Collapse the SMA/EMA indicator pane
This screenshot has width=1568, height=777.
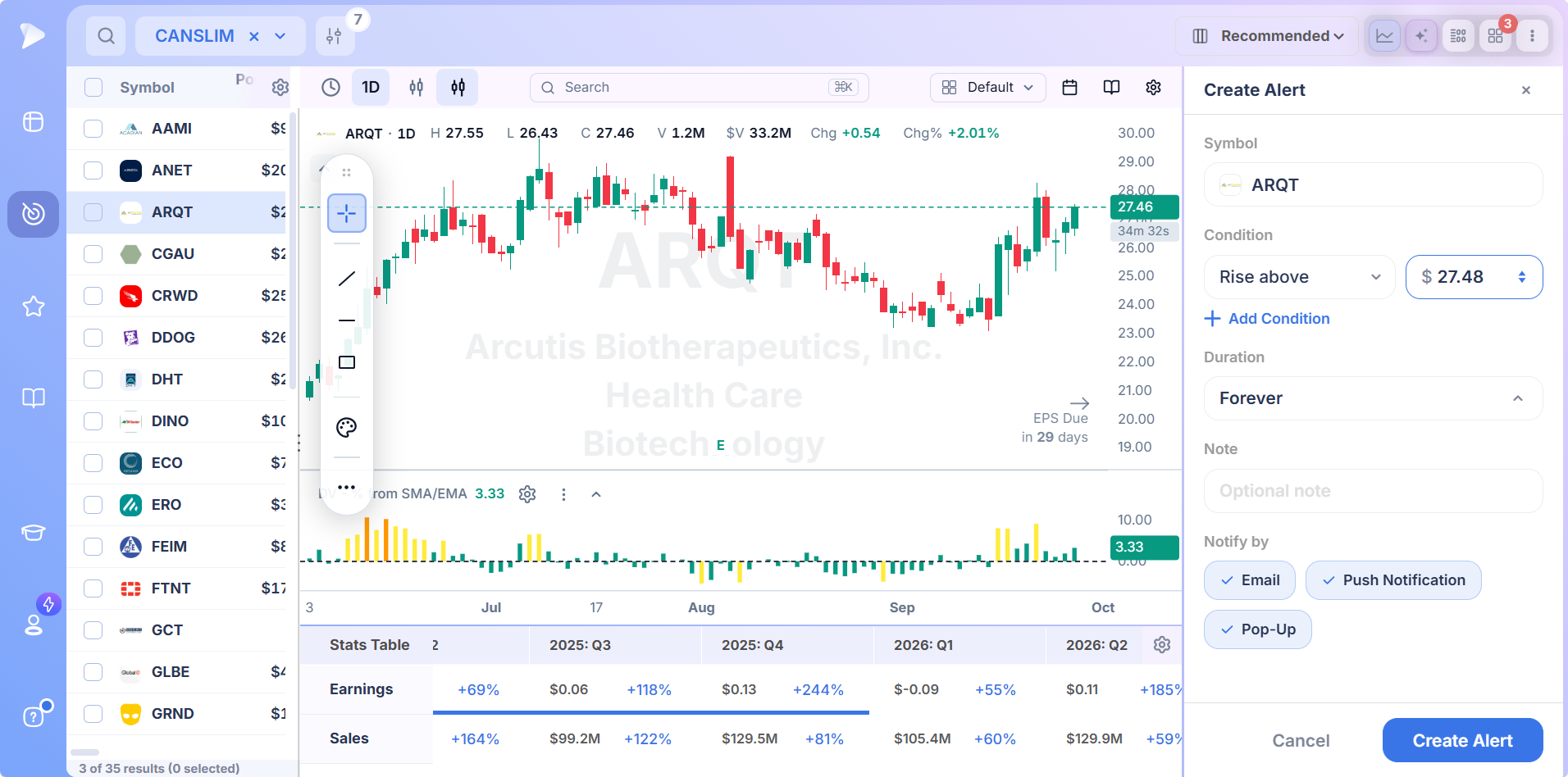[x=596, y=494]
